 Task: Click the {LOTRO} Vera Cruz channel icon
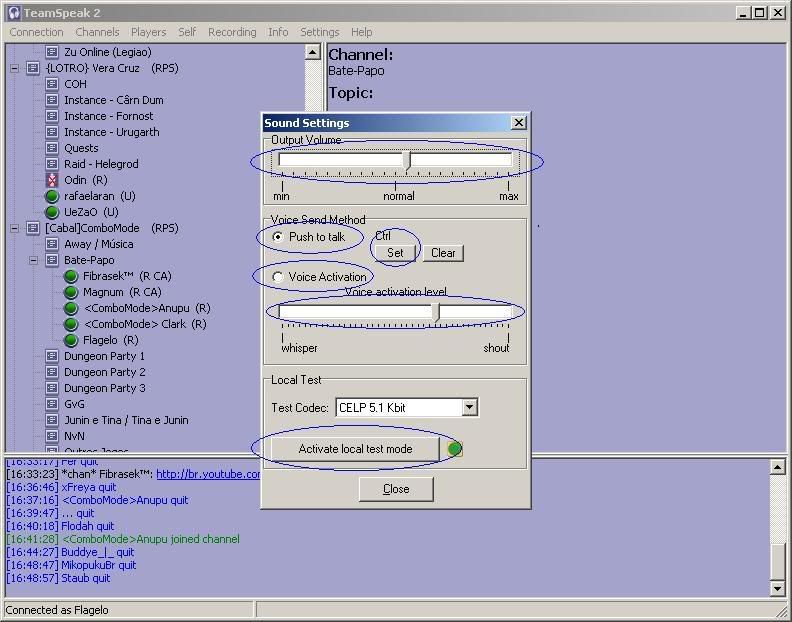pyautogui.click(x=33, y=68)
